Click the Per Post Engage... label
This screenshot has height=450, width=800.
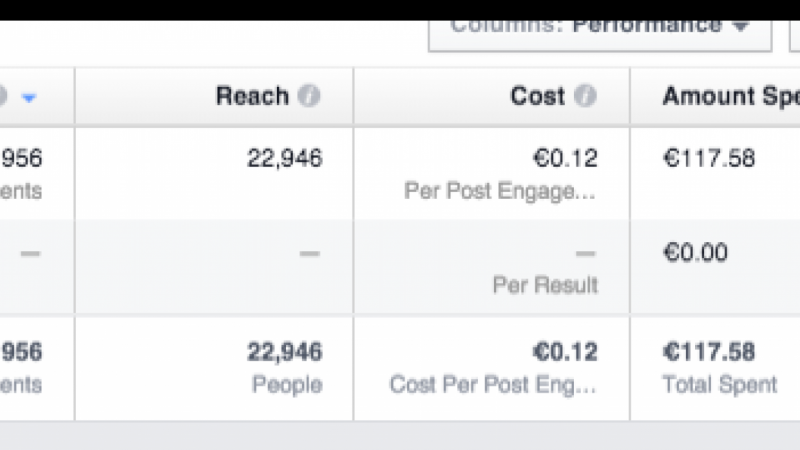500,191
